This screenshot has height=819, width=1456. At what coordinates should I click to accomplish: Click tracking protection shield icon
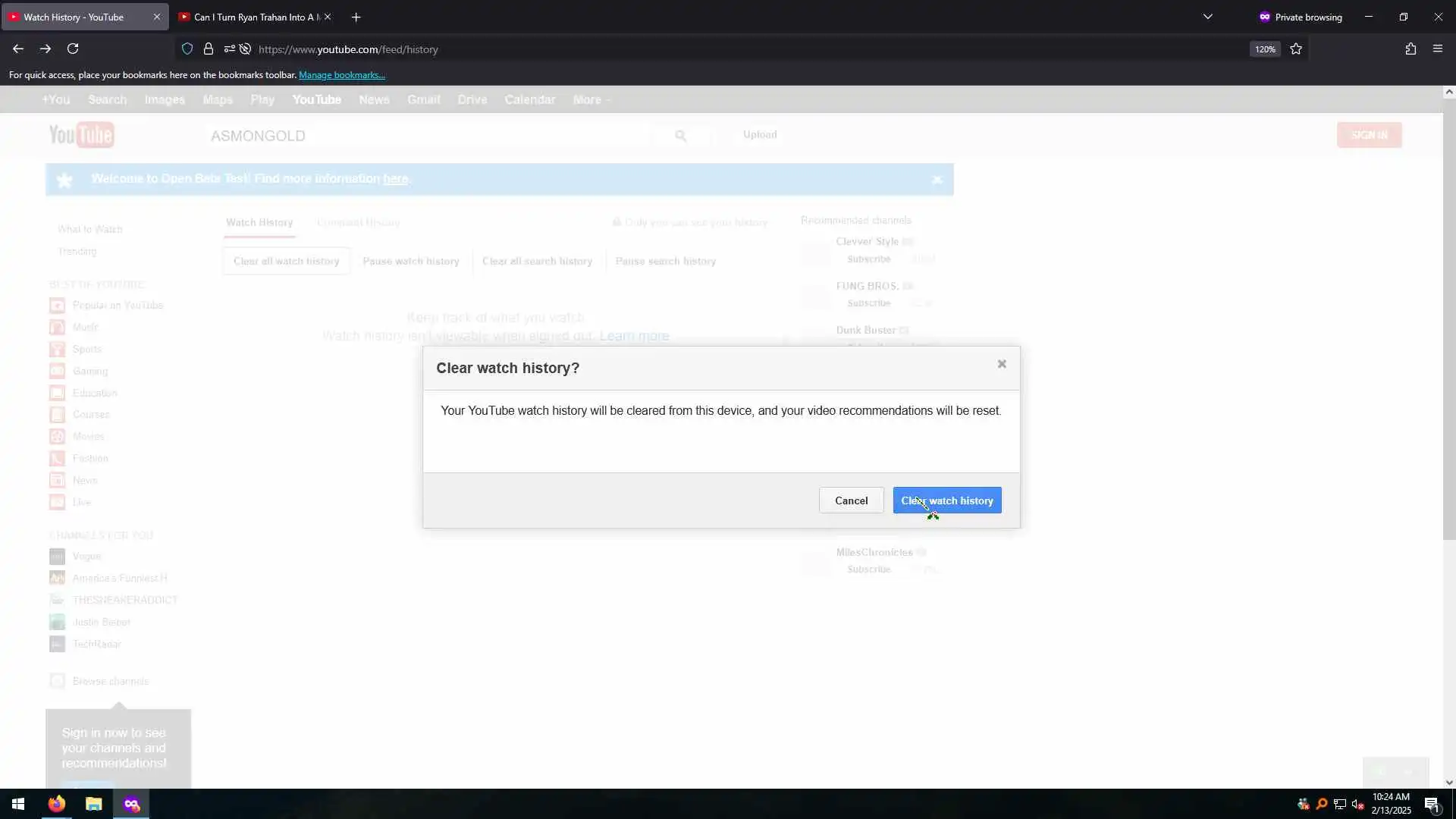[x=187, y=49]
